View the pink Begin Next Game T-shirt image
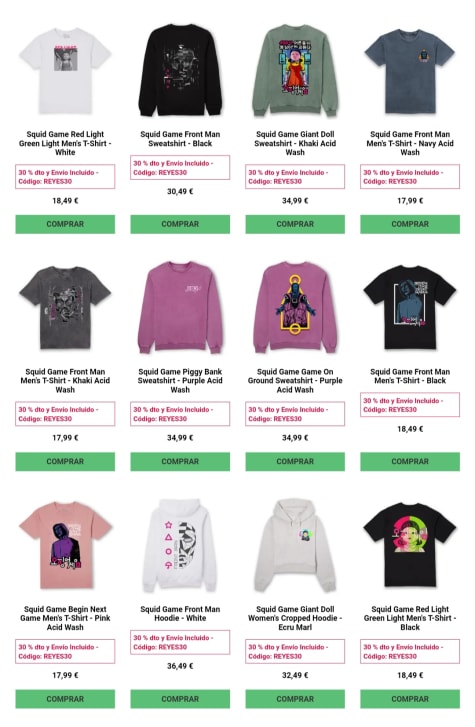 coord(65,545)
